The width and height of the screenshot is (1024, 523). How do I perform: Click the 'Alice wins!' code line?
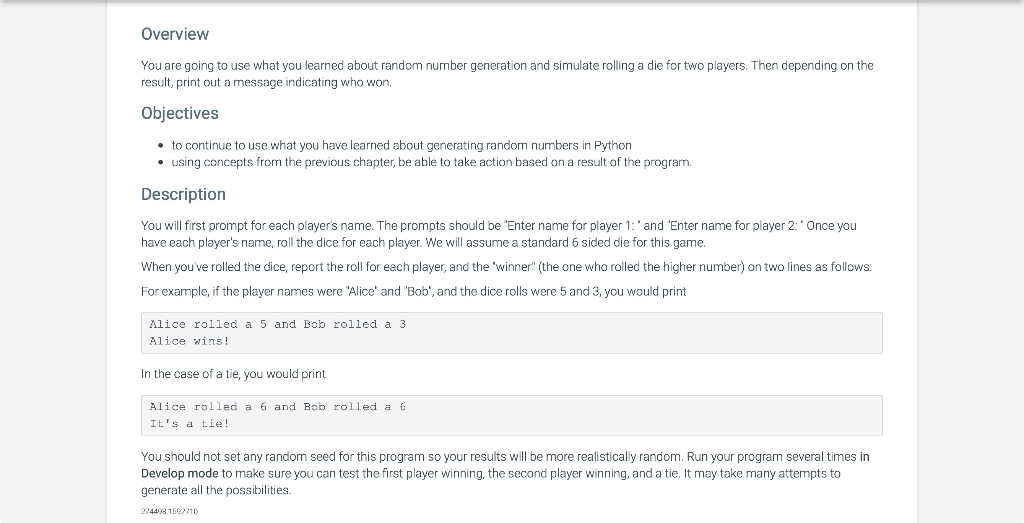(x=189, y=341)
